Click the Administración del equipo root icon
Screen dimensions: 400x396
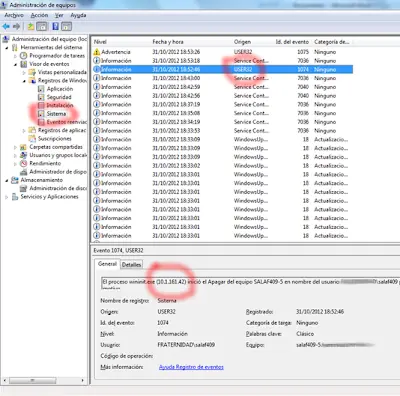click(x=6, y=39)
